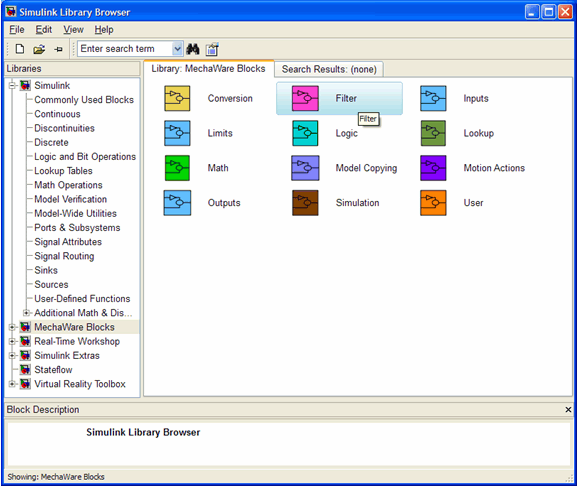Switch to Search Results tab

tap(329, 69)
